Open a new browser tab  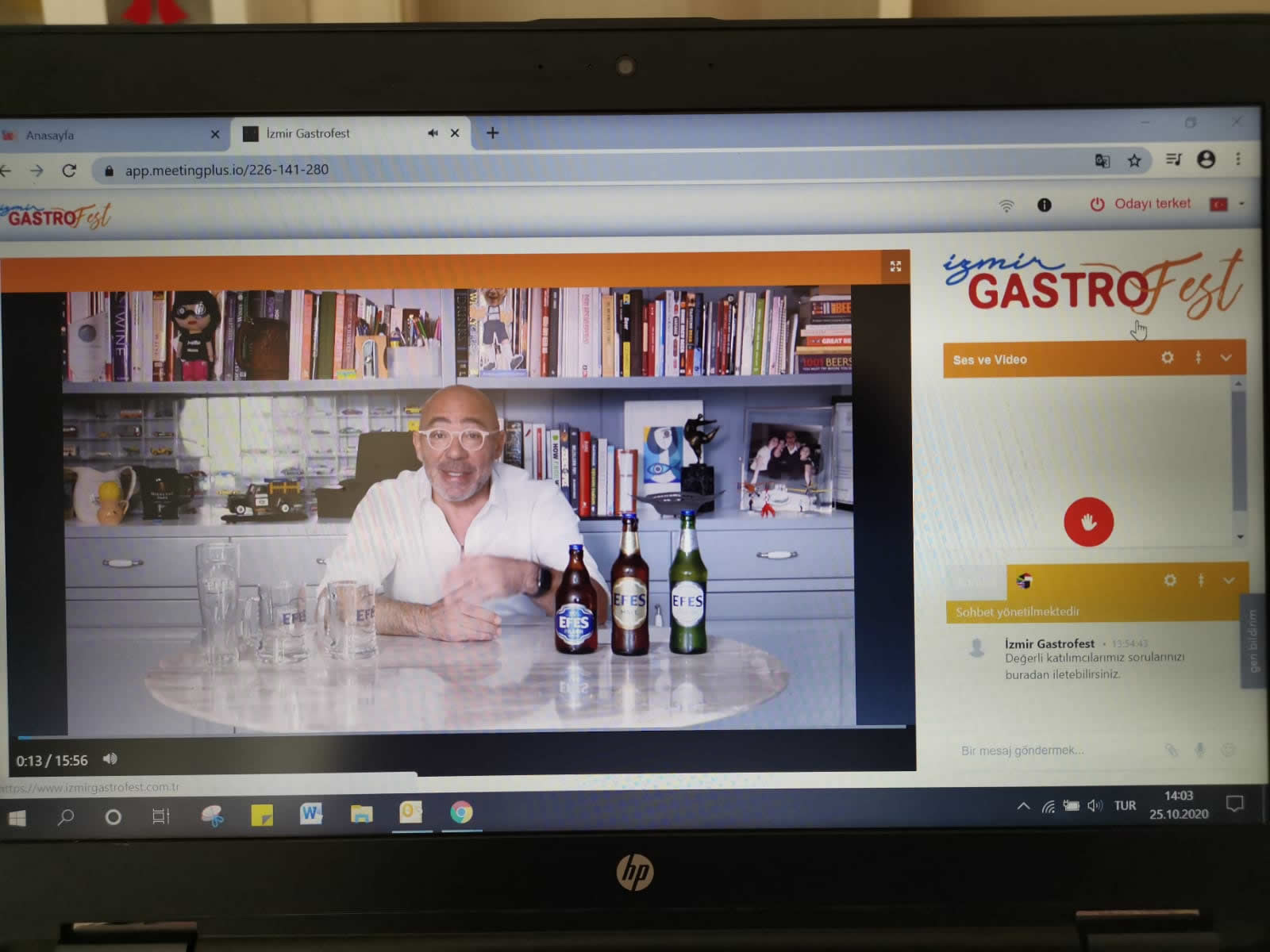click(492, 132)
